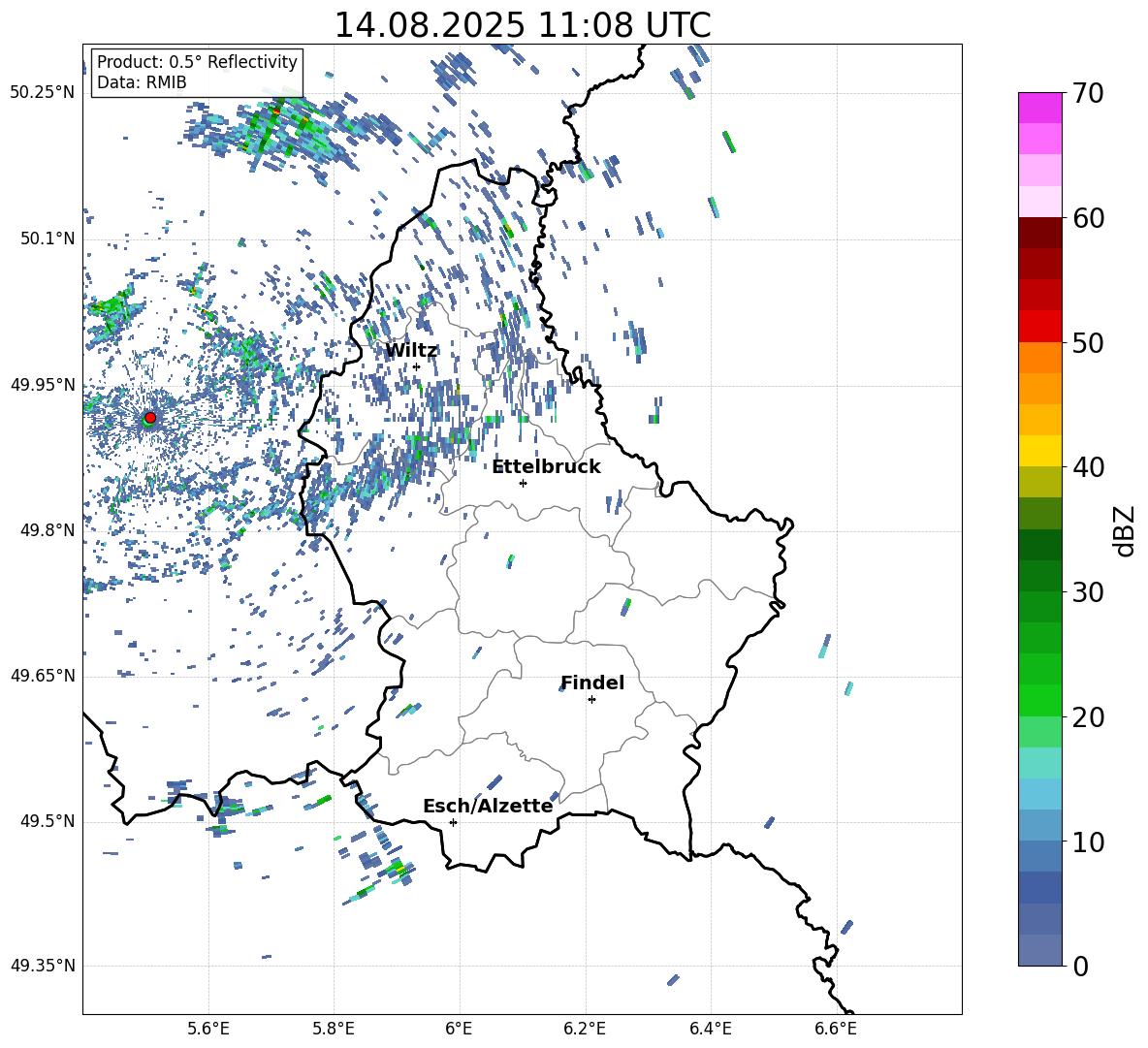
Task: Click the 49.95°N latitude label
Action: (x=43, y=385)
